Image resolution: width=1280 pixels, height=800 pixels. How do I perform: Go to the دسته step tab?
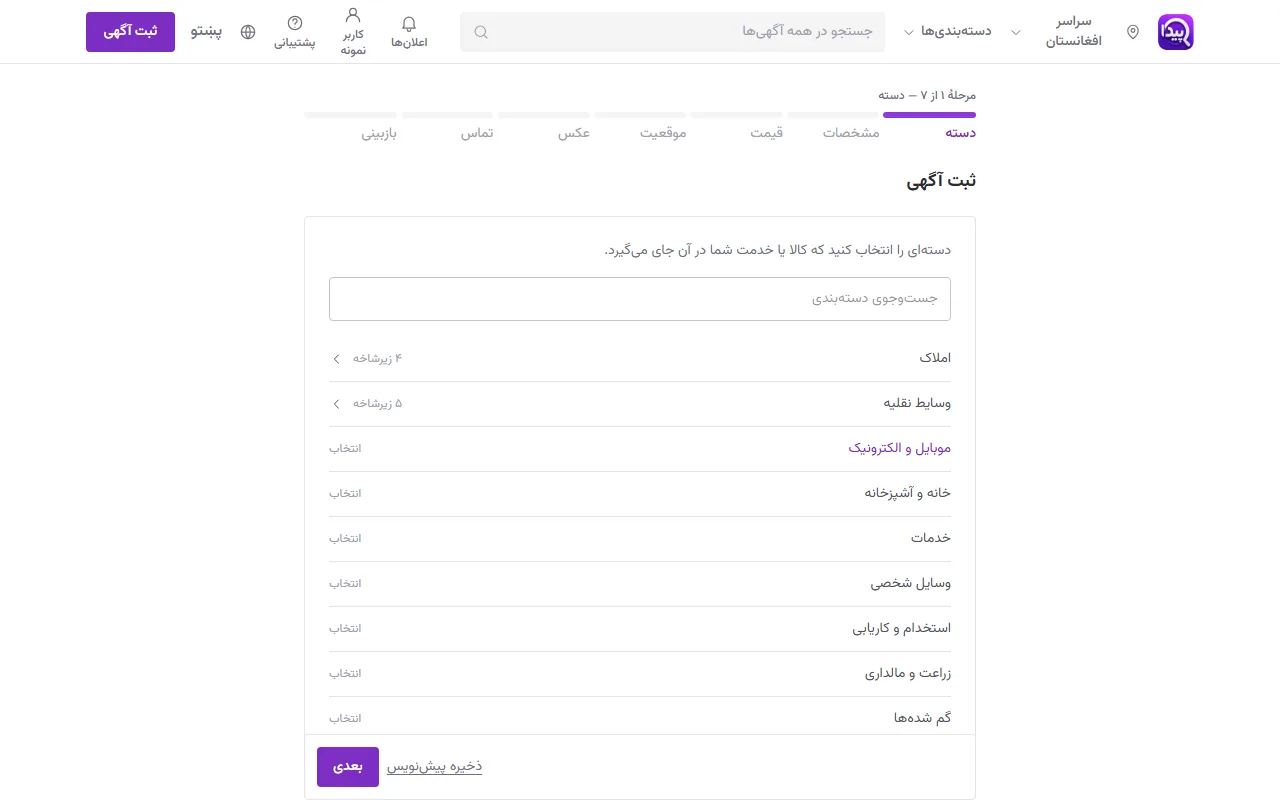click(930, 125)
